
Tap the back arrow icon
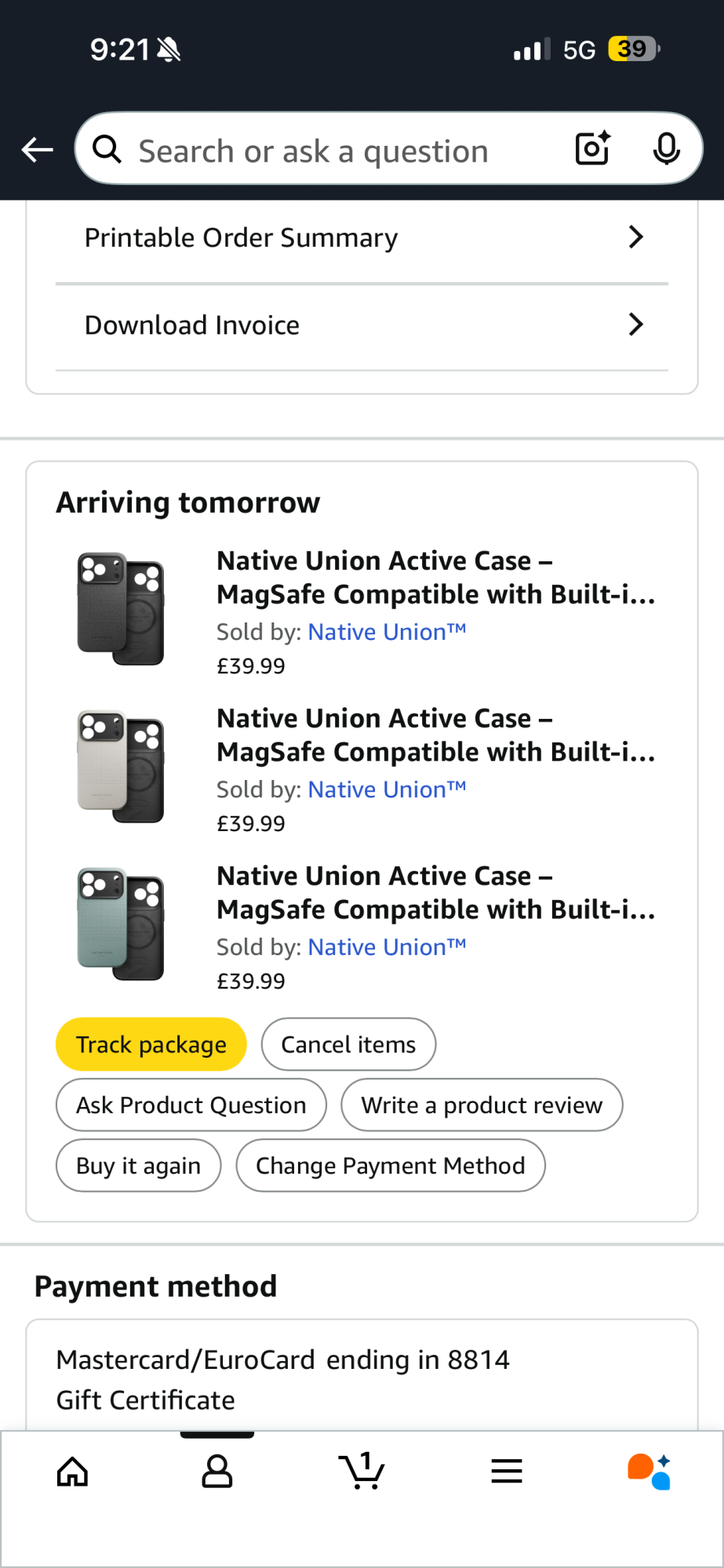point(37,149)
